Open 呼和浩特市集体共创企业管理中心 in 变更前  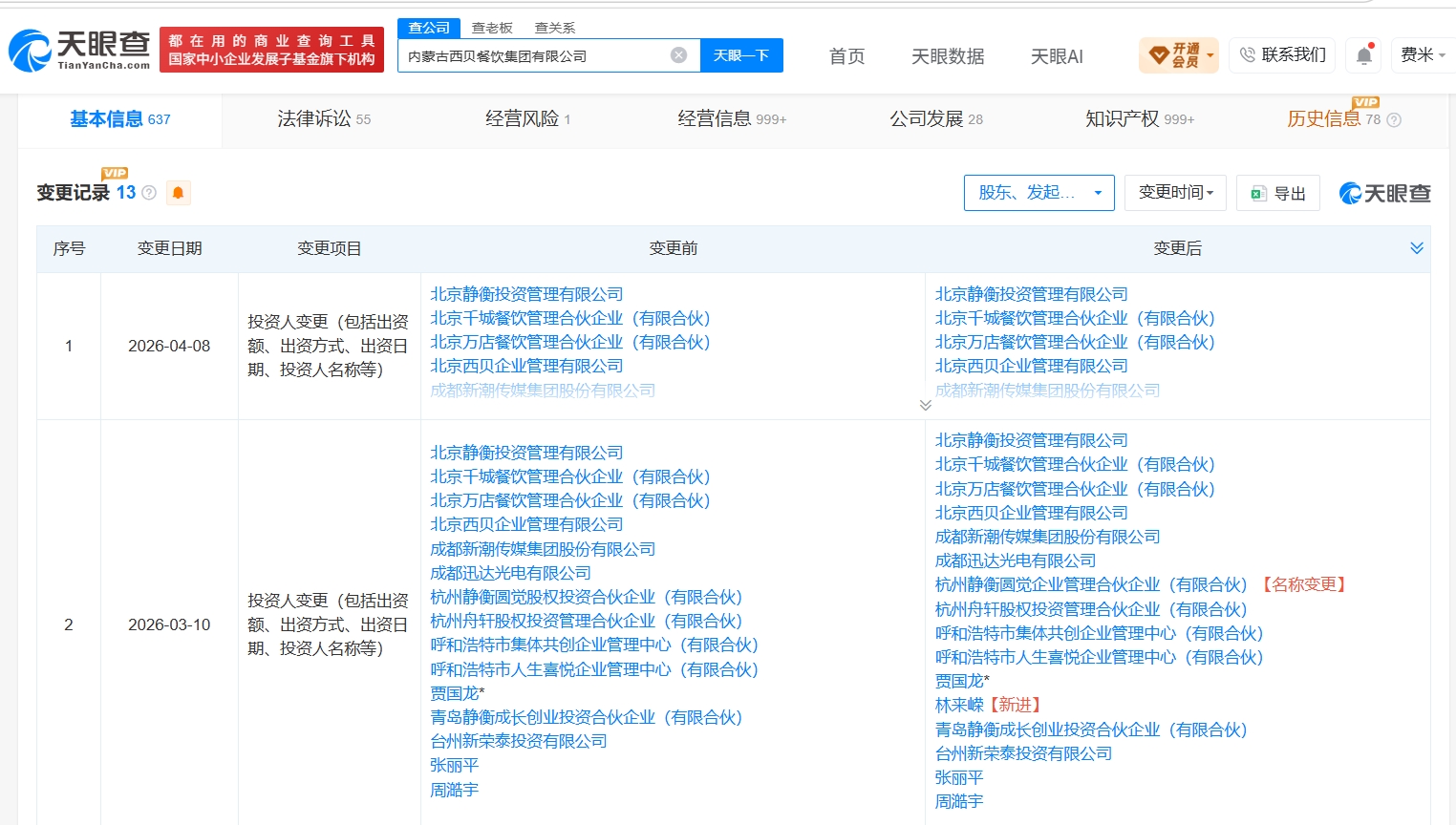click(594, 645)
